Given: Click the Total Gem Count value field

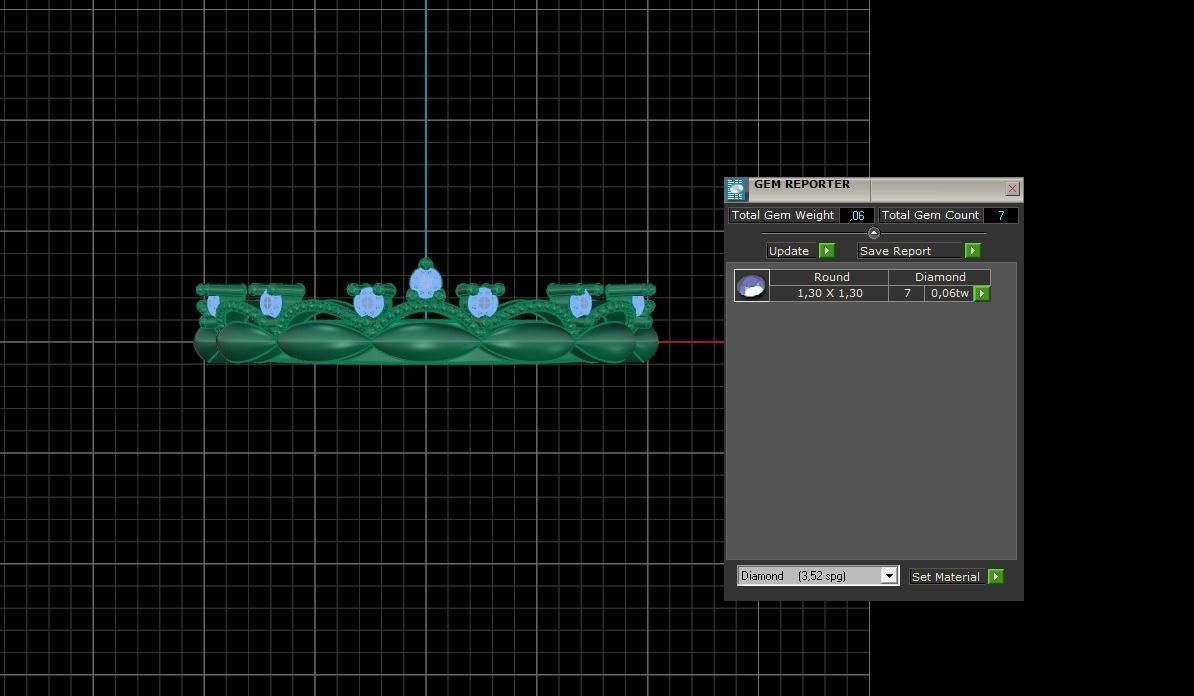Looking at the screenshot, I should click(x=1001, y=216).
